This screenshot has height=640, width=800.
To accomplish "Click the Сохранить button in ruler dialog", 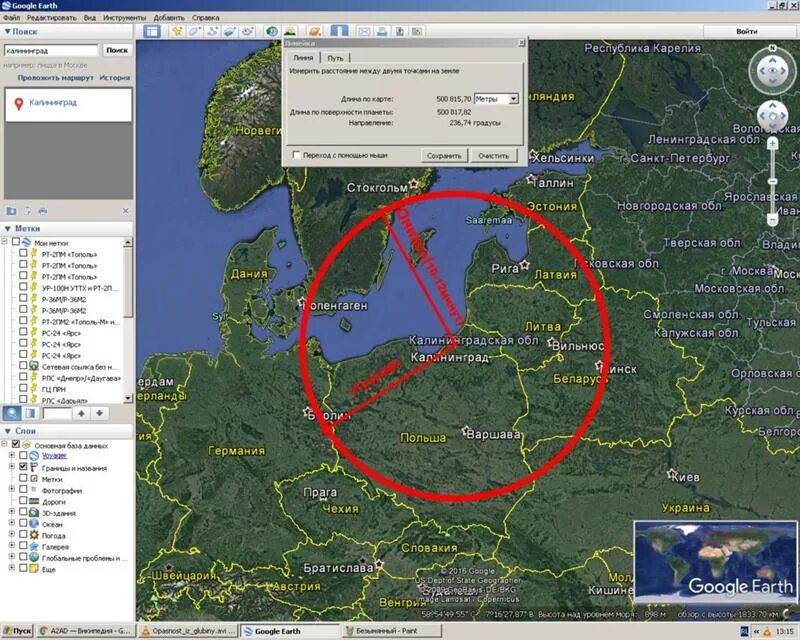I will [x=444, y=156].
